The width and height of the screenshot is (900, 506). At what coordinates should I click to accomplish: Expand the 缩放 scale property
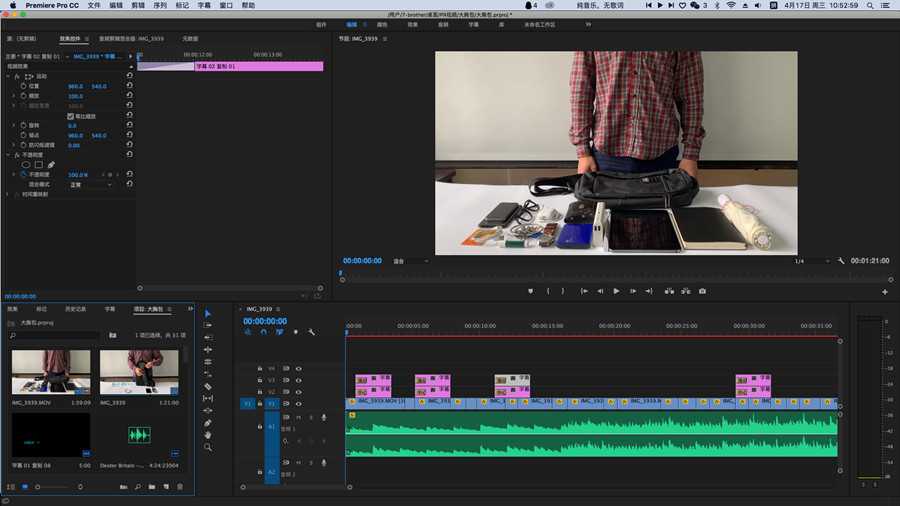[x=14, y=96]
